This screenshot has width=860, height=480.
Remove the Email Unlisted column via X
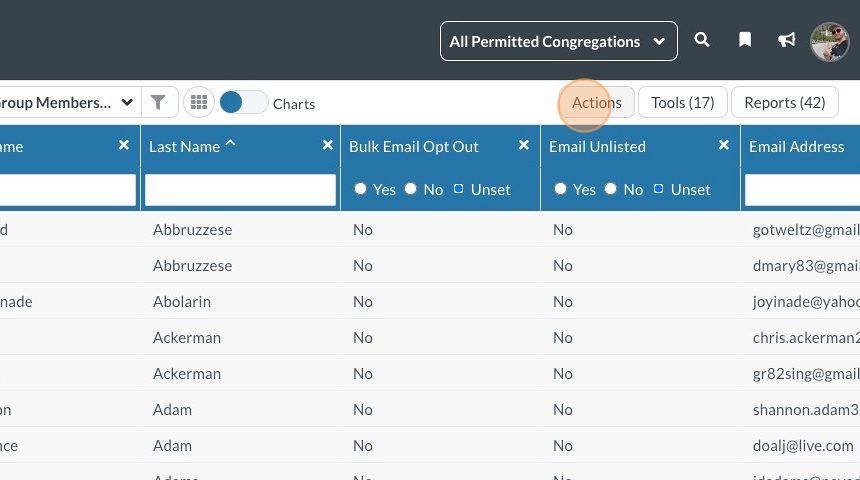coord(723,145)
